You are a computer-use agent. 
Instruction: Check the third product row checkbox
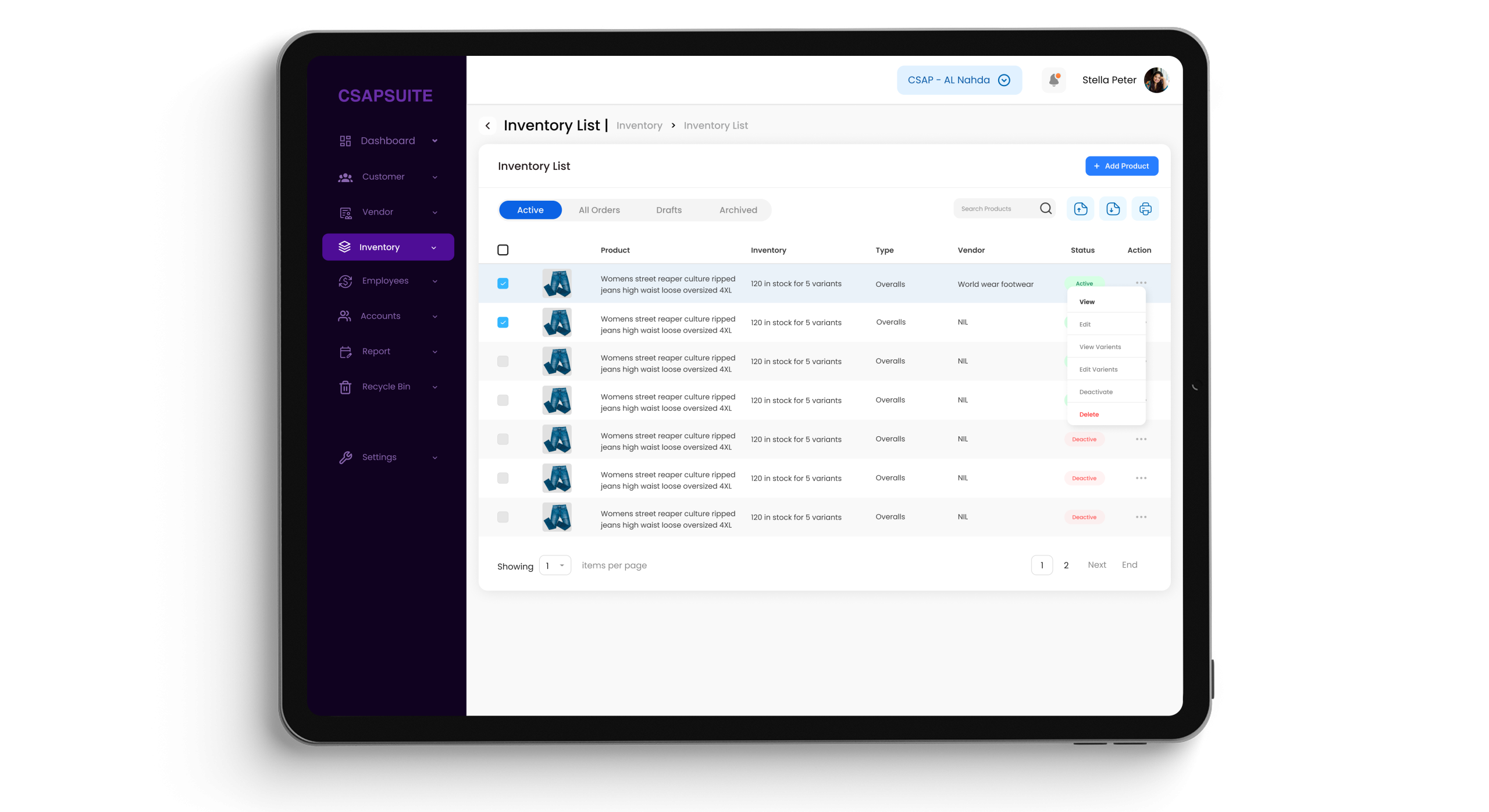[502, 361]
